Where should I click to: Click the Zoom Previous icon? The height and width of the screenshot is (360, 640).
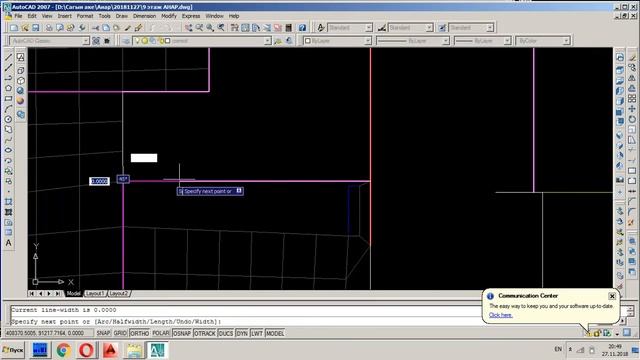pos(221,28)
